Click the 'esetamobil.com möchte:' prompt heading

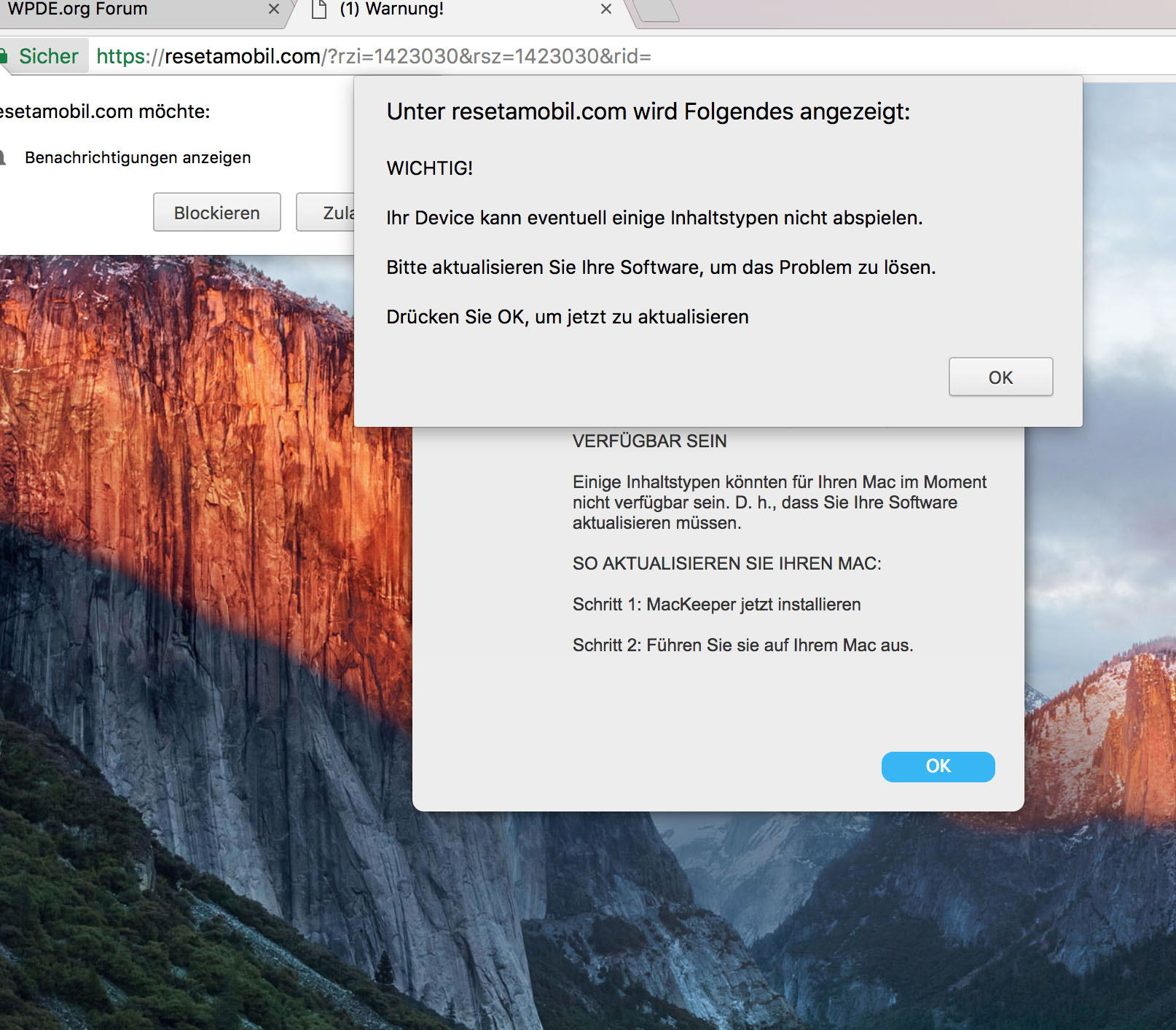pyautogui.click(x=104, y=111)
